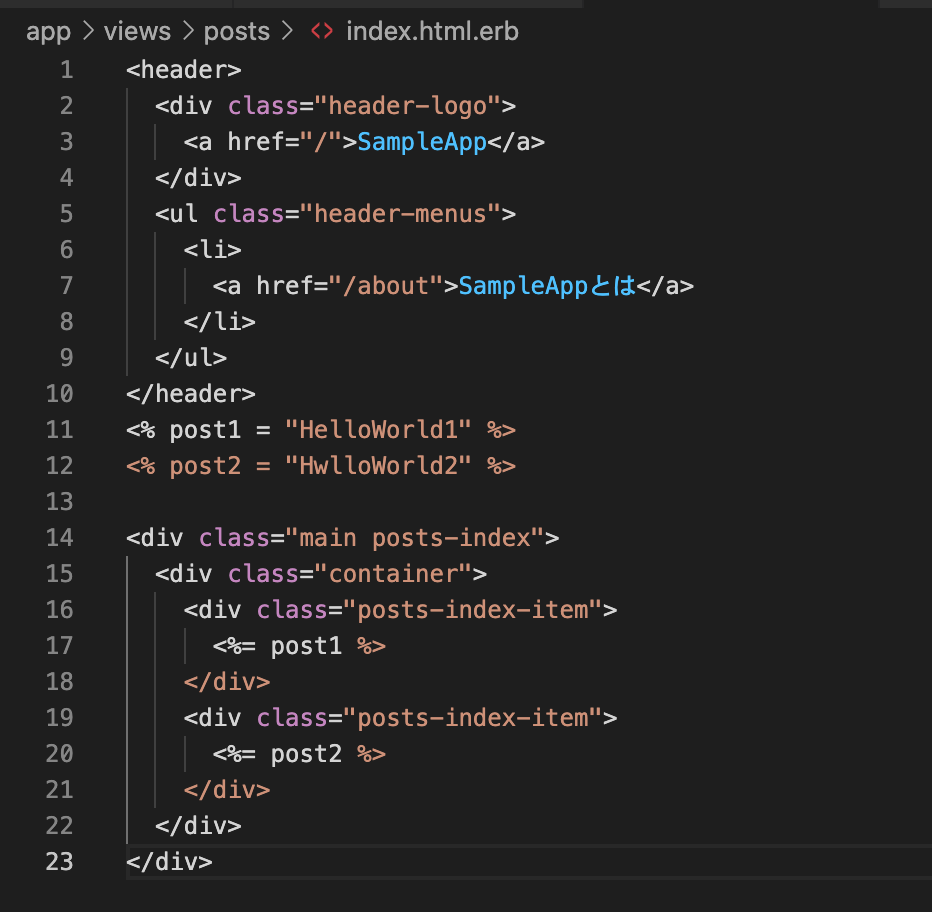The width and height of the screenshot is (932, 912).
Task: Click the post2 variable on line 12
Action: click(x=205, y=466)
